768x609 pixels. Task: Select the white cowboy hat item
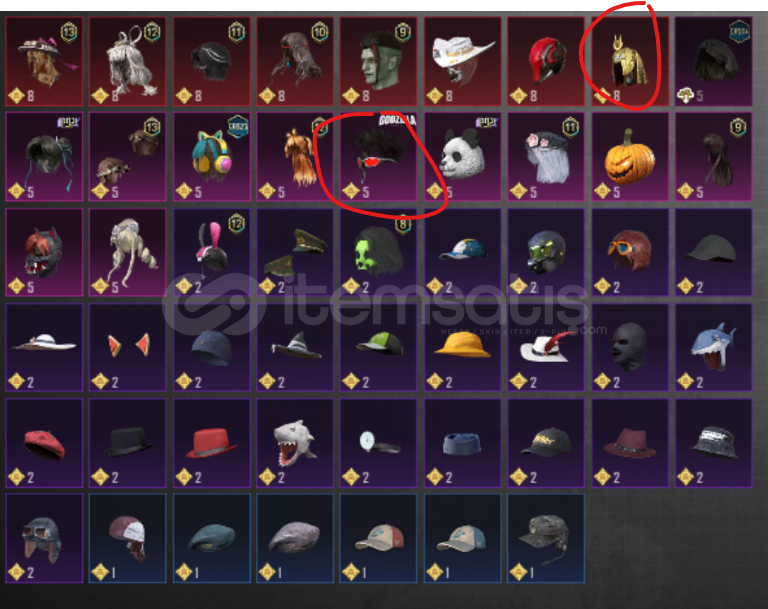[462, 61]
